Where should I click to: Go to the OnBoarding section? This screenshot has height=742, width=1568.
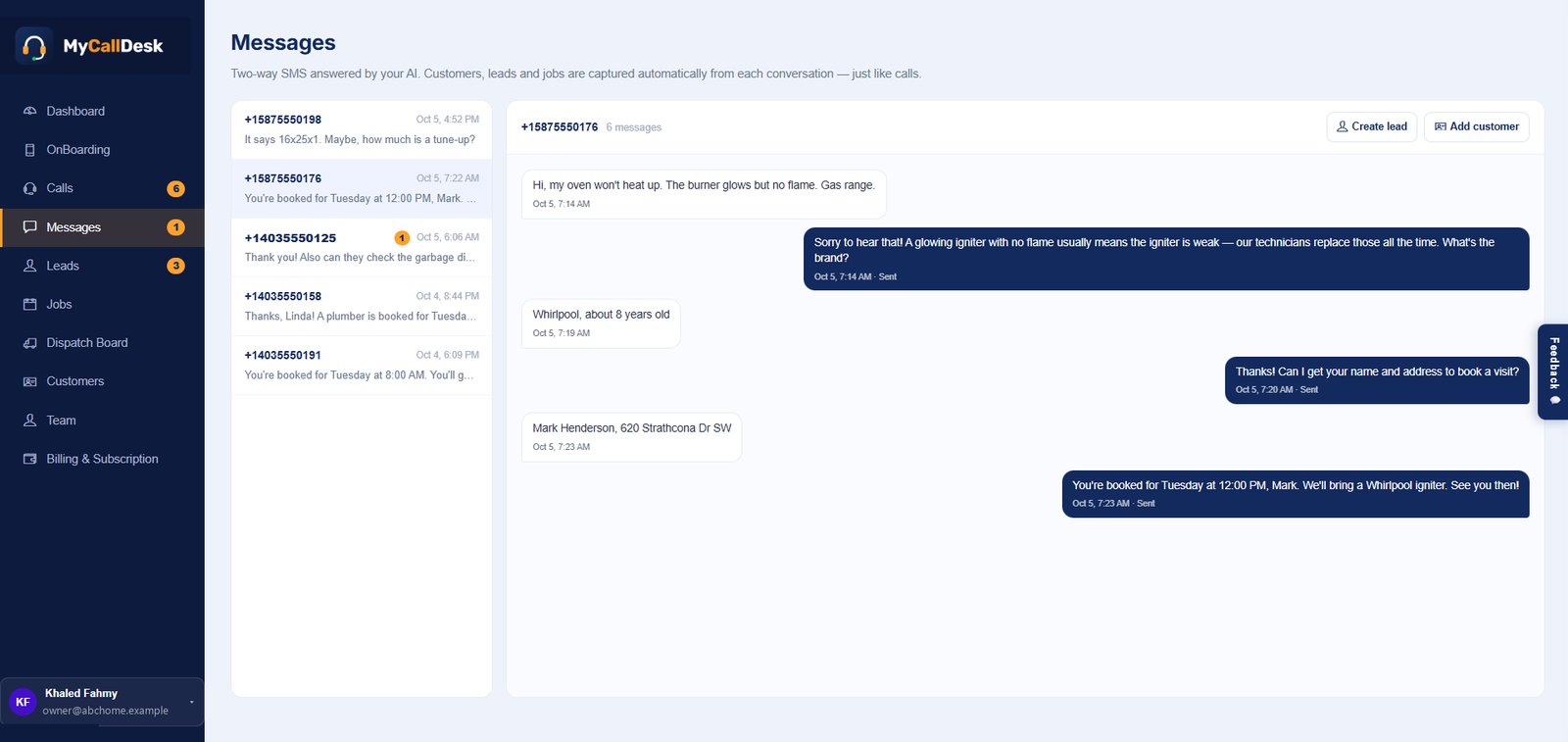(x=102, y=150)
